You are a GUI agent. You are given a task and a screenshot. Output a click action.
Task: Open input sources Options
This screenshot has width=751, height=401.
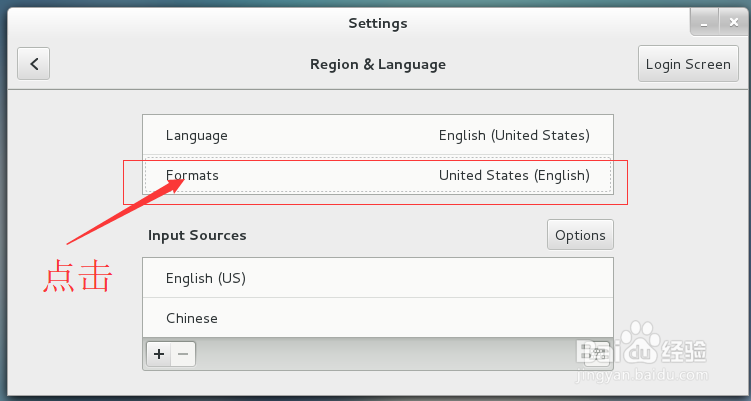point(580,235)
